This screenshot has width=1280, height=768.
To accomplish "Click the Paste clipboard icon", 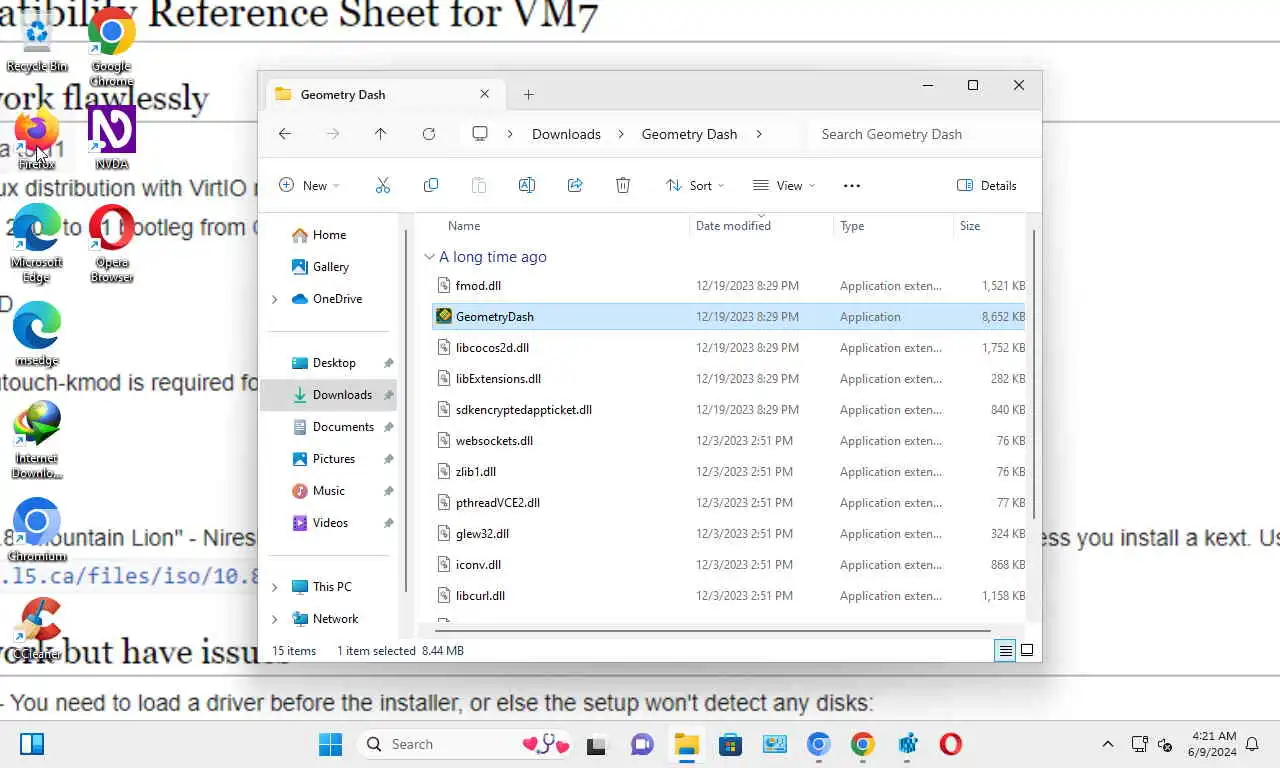I will 479,185.
